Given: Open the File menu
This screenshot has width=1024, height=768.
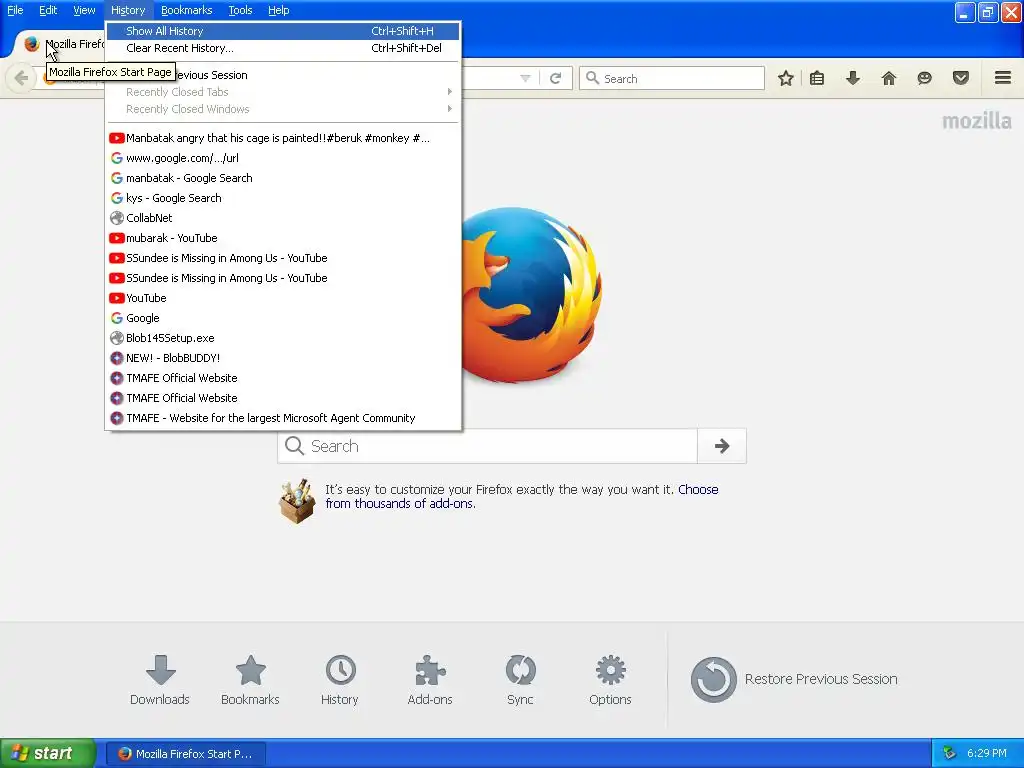Looking at the screenshot, I should click(x=15, y=10).
